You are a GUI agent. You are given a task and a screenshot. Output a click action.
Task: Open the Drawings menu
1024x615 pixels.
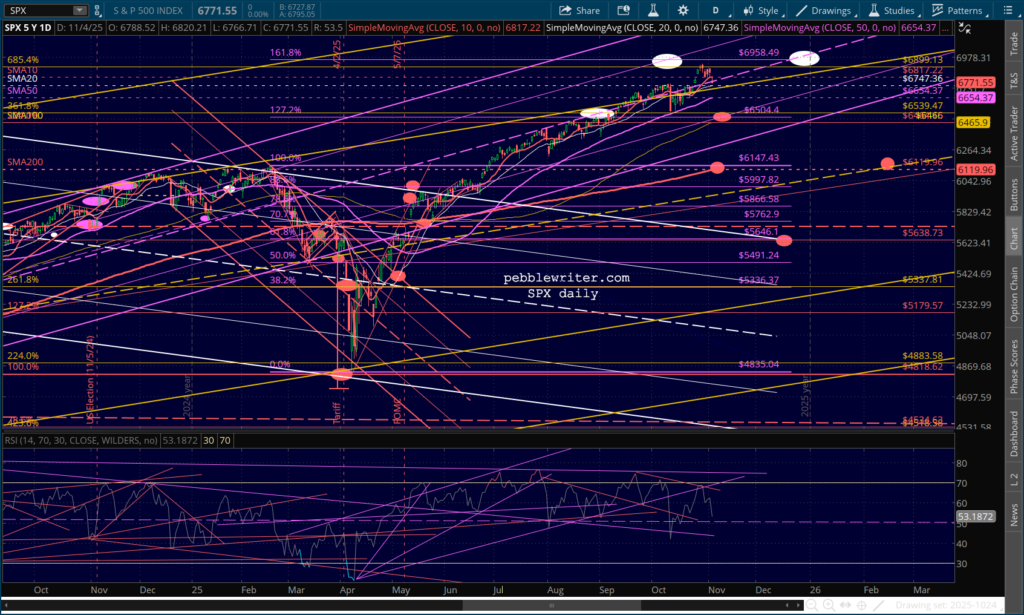pyautogui.click(x=824, y=10)
